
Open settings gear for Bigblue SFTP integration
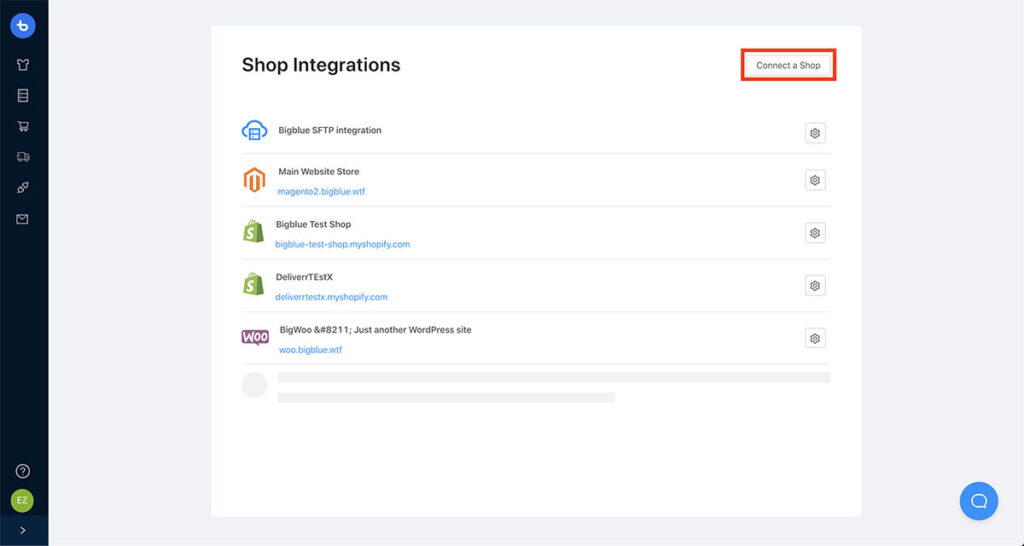pyautogui.click(x=815, y=133)
